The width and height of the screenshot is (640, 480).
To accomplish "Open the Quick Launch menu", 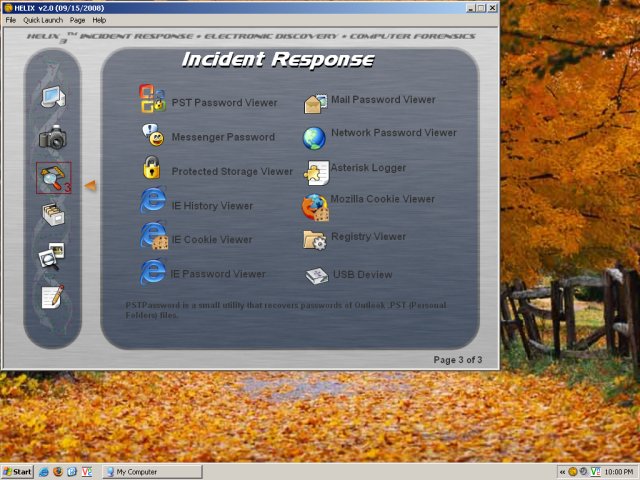I will 43,20.
